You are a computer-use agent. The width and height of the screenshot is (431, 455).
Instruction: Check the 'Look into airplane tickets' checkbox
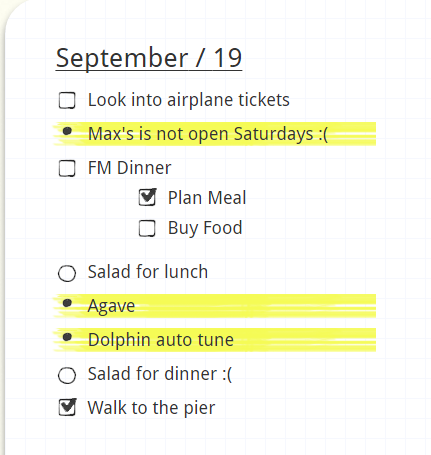point(67,101)
